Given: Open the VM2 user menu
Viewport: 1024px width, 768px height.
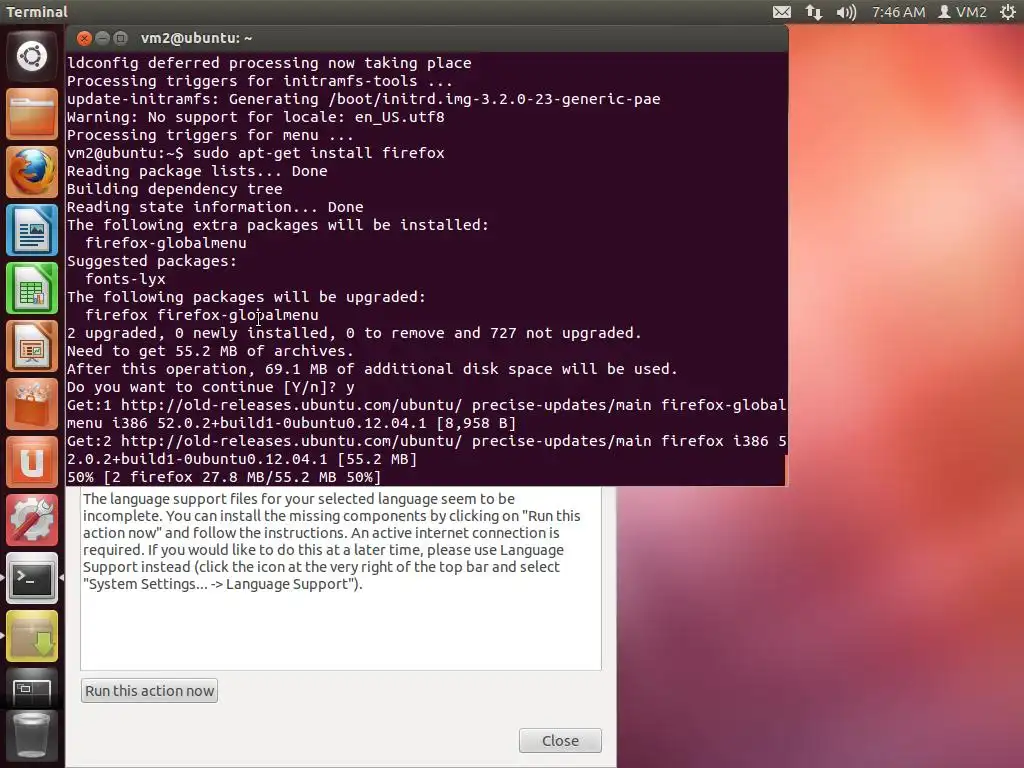Looking at the screenshot, I should click(962, 12).
